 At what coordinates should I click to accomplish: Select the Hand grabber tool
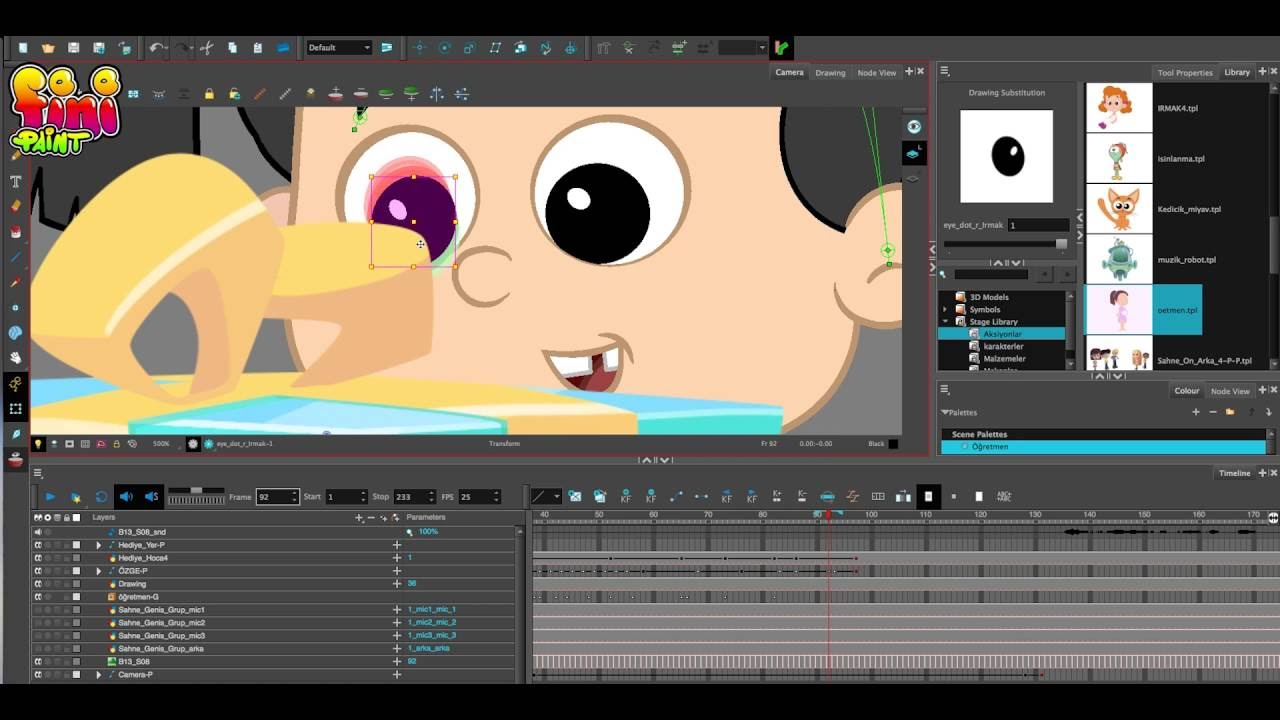point(15,358)
